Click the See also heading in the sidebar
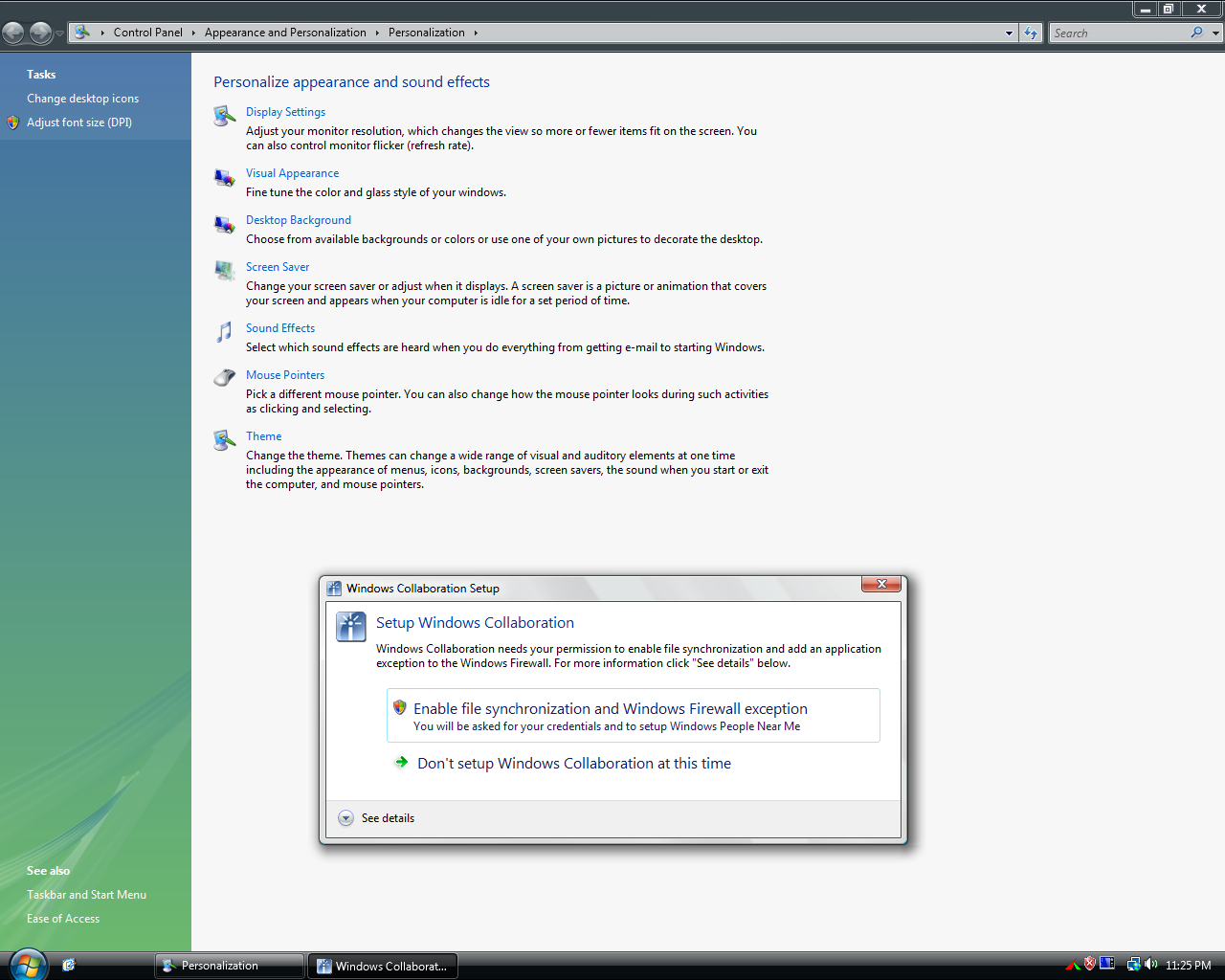The image size is (1225, 980). click(x=48, y=871)
